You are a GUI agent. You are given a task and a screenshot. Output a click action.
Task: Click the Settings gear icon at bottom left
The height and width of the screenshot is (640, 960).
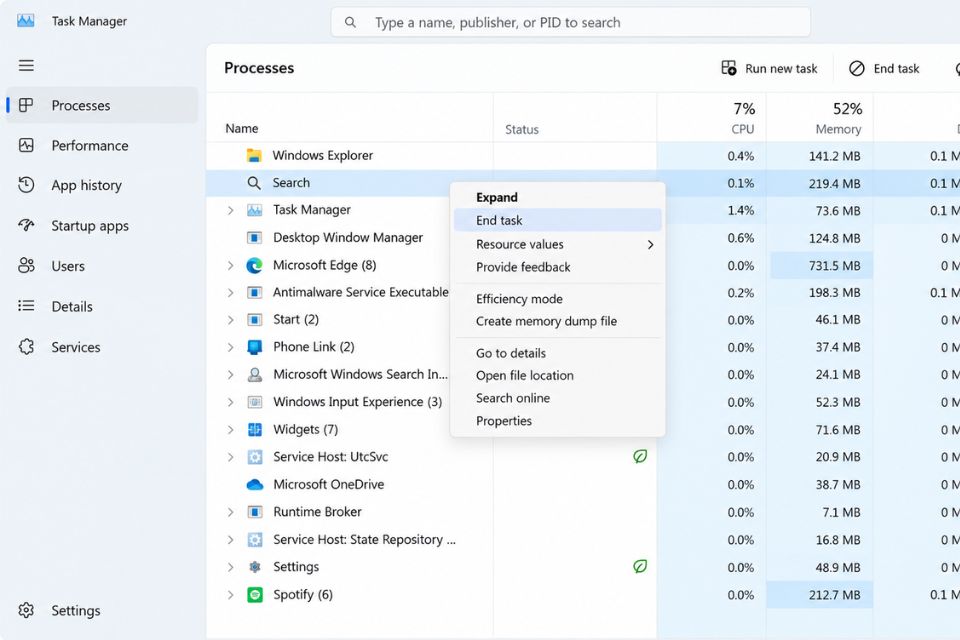tap(26, 610)
